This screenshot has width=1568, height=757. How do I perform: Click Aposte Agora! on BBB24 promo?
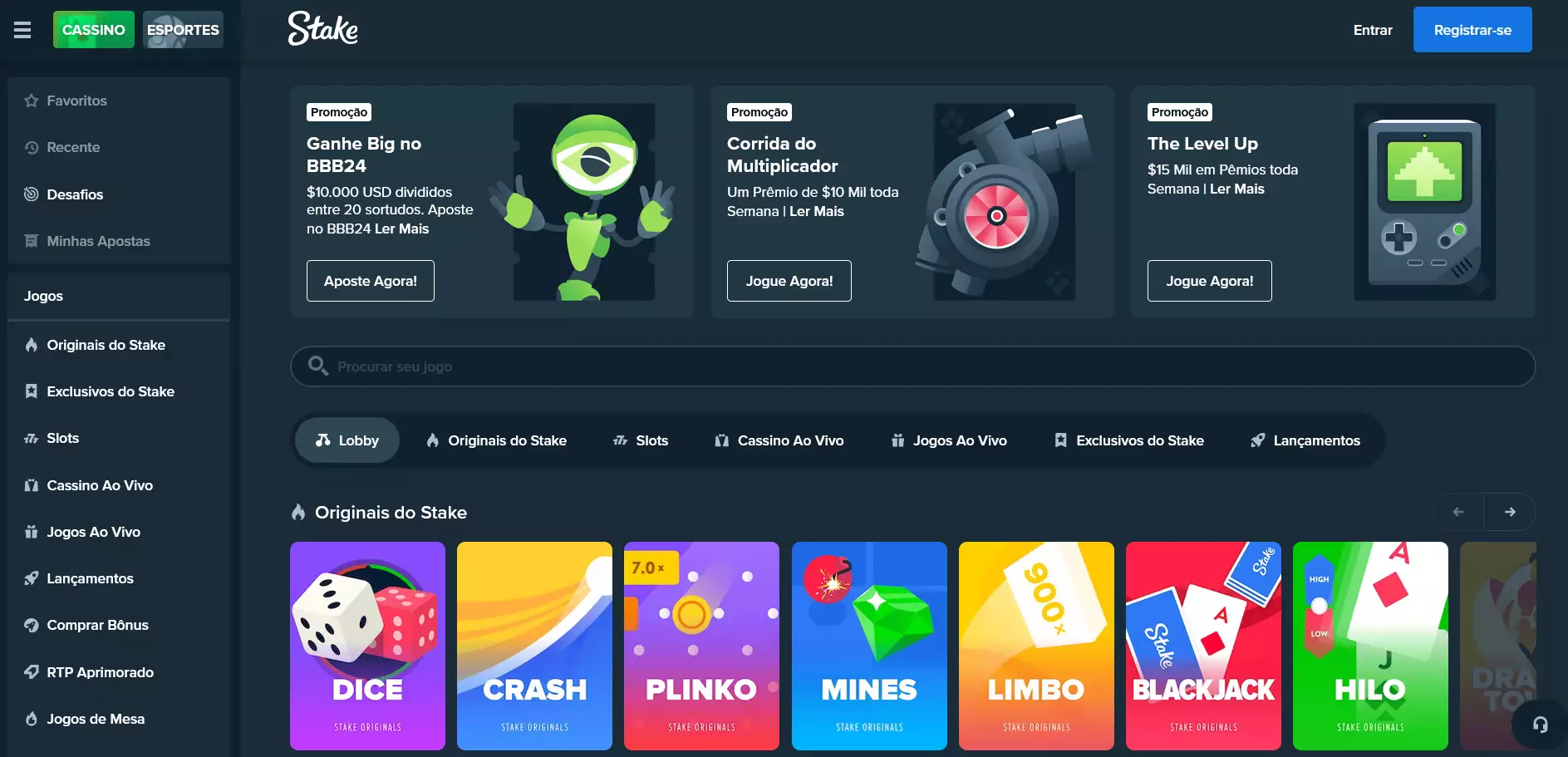pyautogui.click(x=371, y=281)
